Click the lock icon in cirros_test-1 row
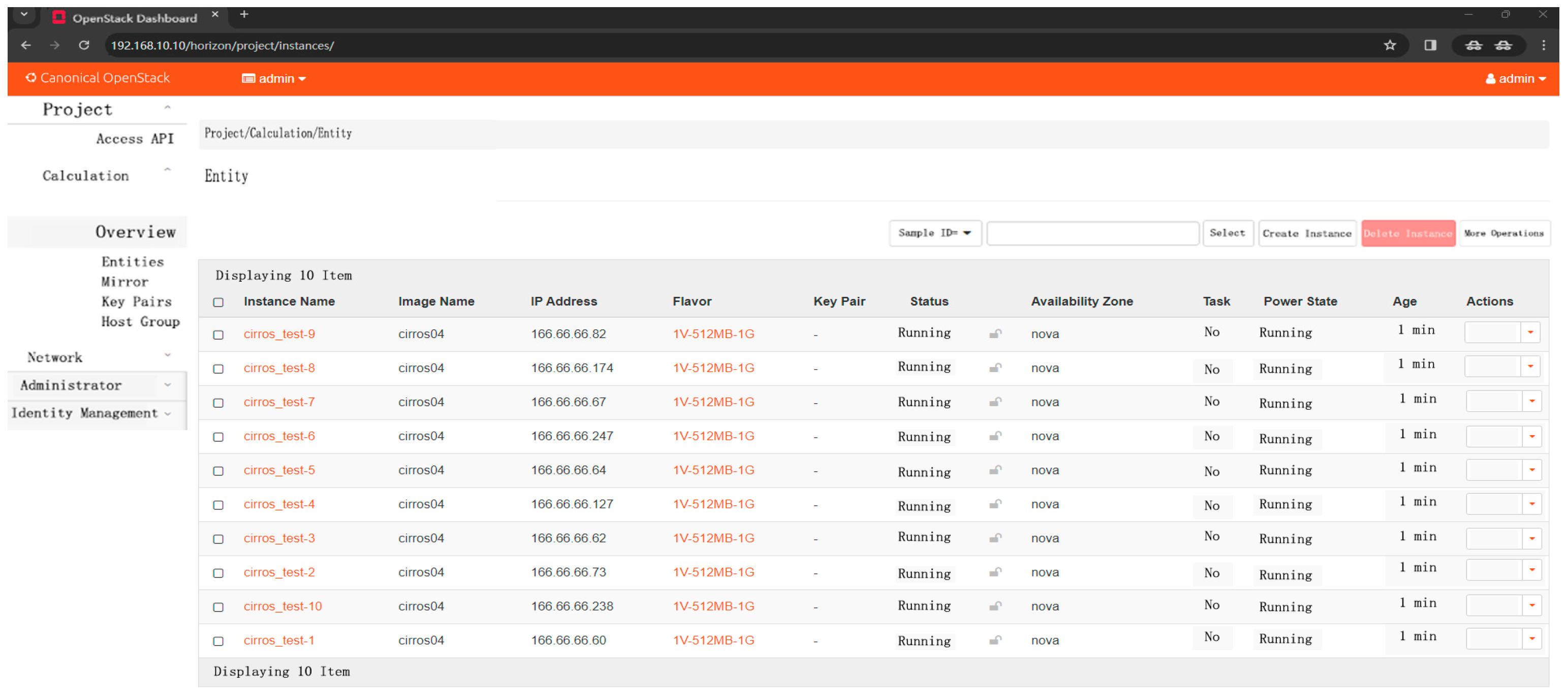Image resolution: width=1568 pixels, height=696 pixels. point(995,640)
